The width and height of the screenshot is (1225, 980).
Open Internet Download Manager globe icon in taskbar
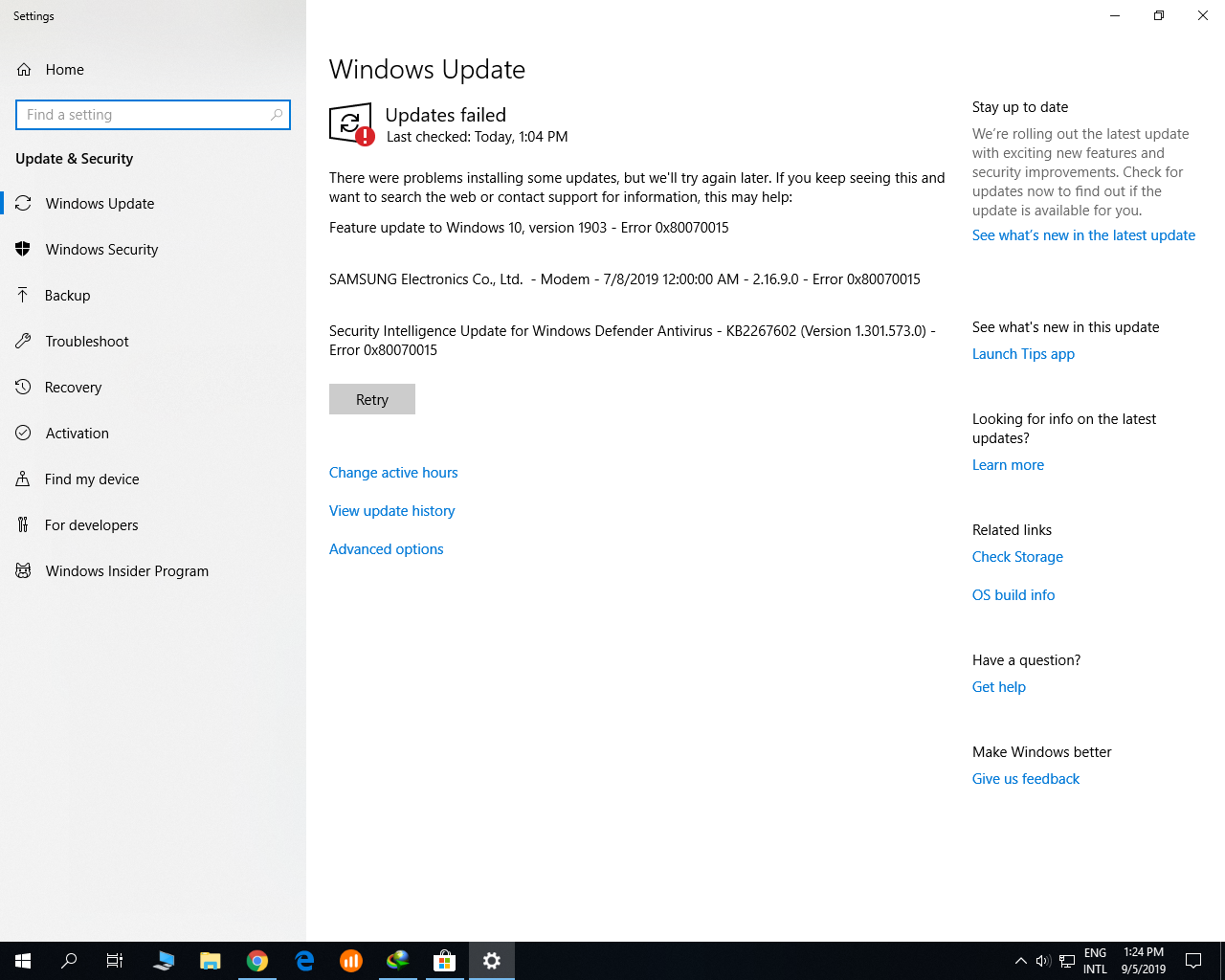(397, 961)
